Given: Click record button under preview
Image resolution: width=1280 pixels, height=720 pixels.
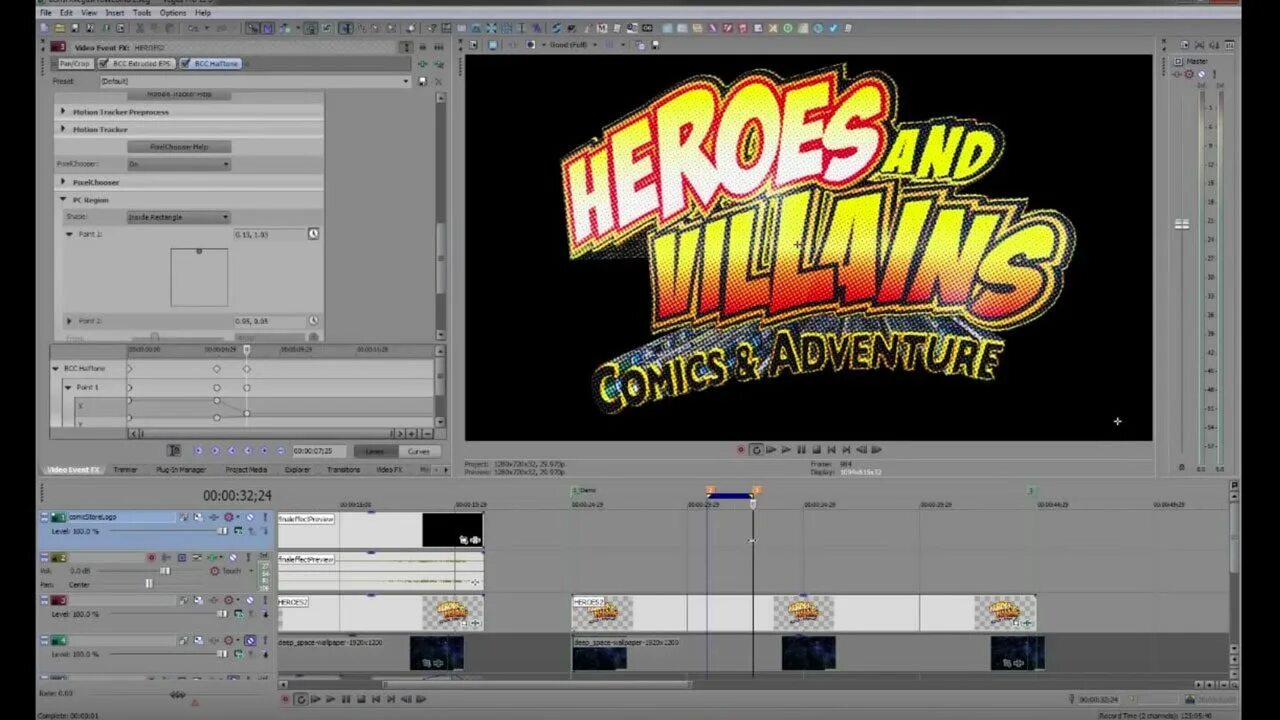Looking at the screenshot, I should tap(741, 450).
